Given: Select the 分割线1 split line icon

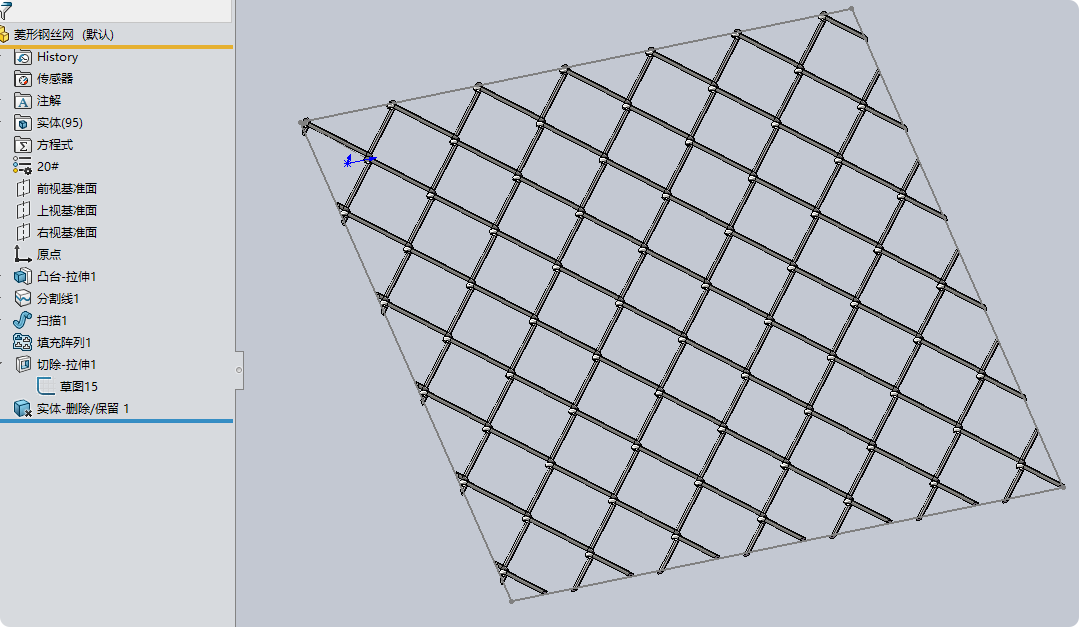Looking at the screenshot, I should (23, 299).
